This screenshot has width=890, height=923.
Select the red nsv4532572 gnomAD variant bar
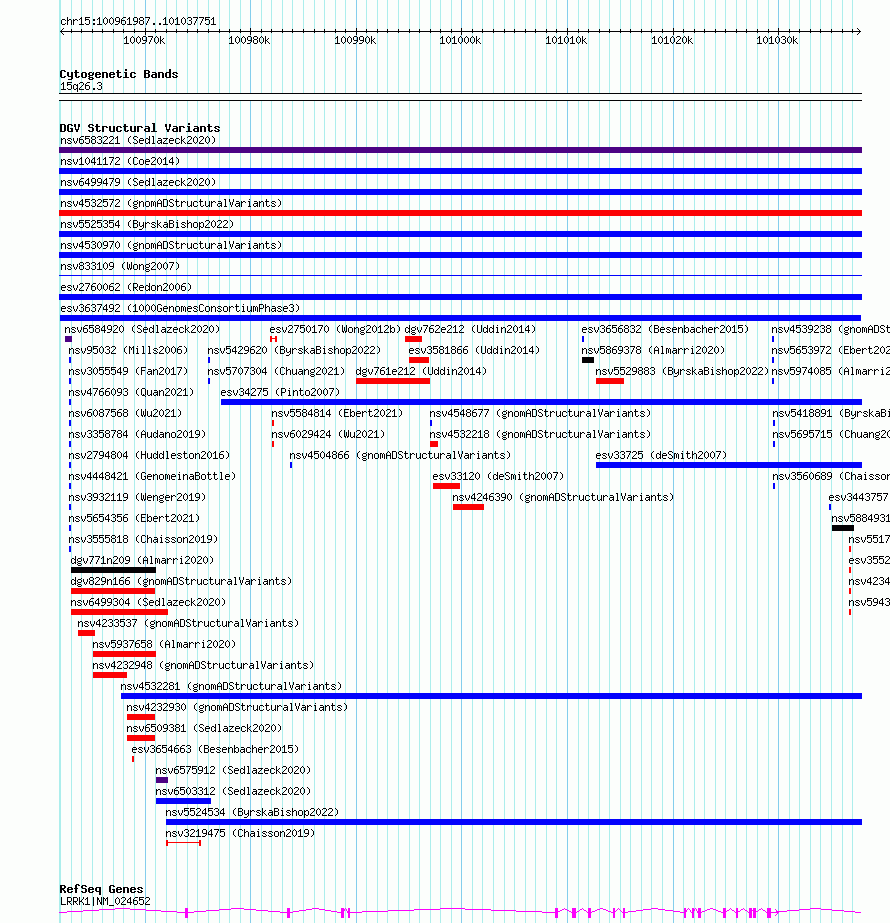click(460, 213)
